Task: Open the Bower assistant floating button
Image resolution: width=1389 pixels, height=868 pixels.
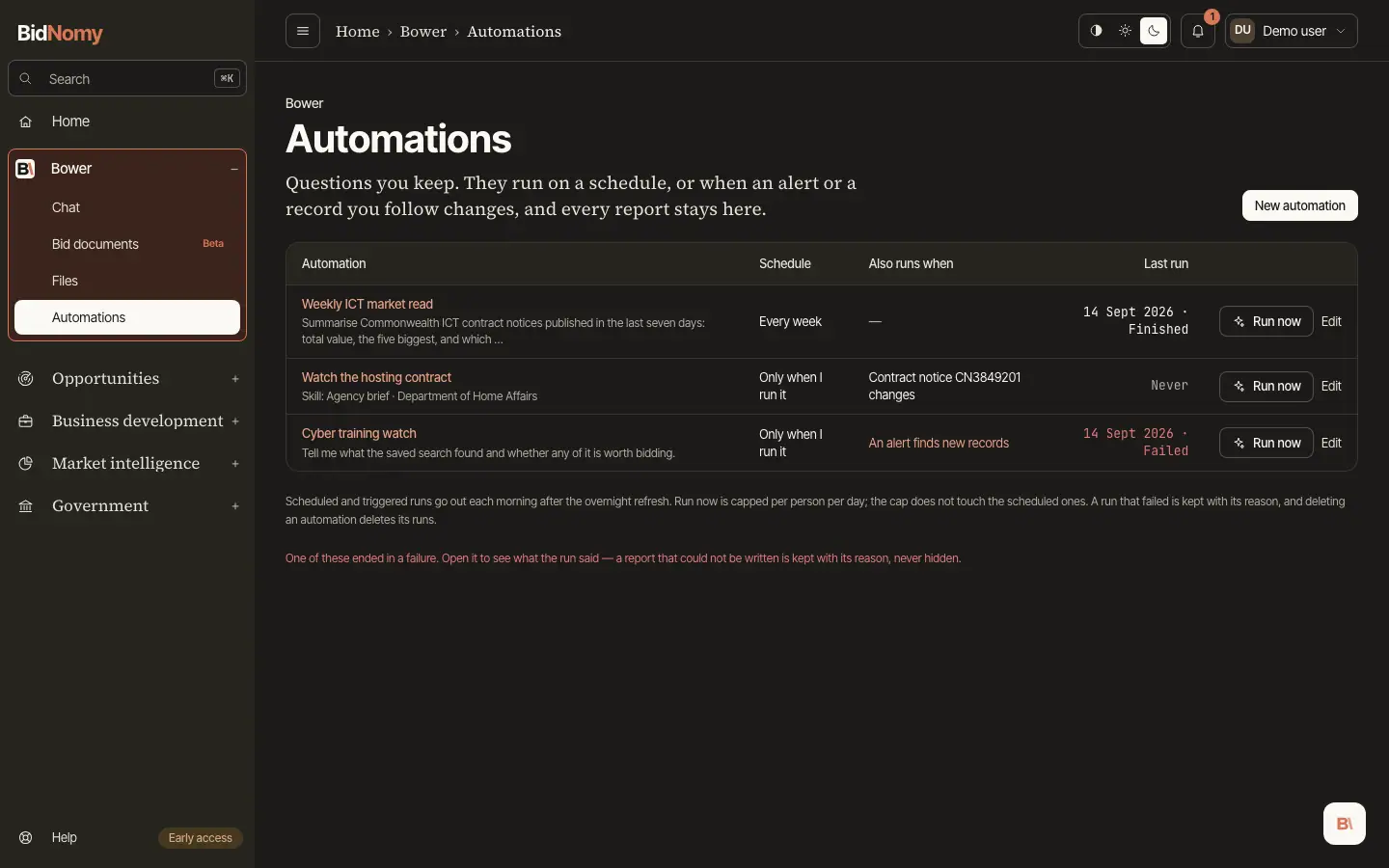Action: pyautogui.click(x=1345, y=824)
